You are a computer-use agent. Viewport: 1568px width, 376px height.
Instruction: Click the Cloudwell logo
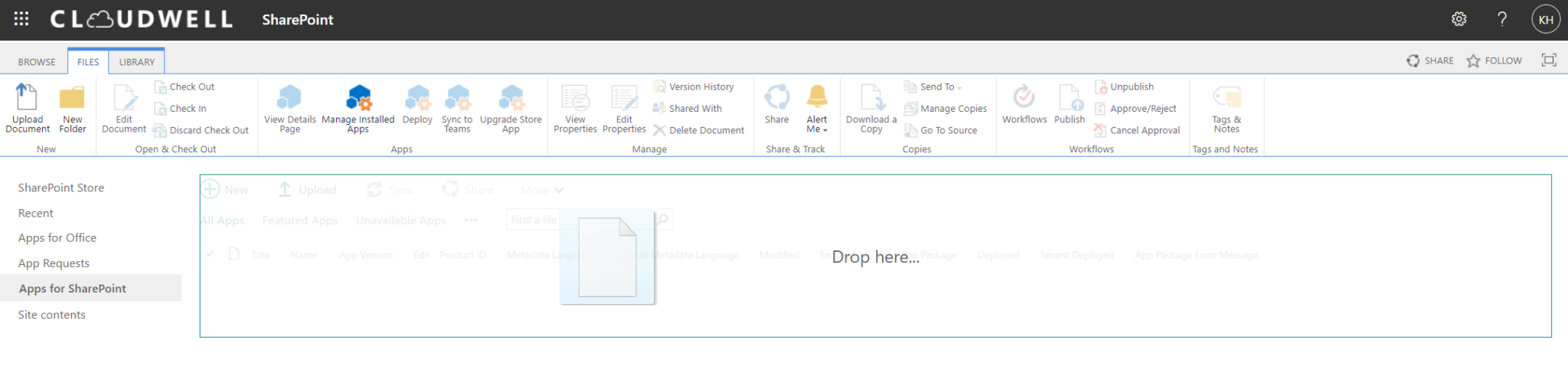click(x=142, y=20)
